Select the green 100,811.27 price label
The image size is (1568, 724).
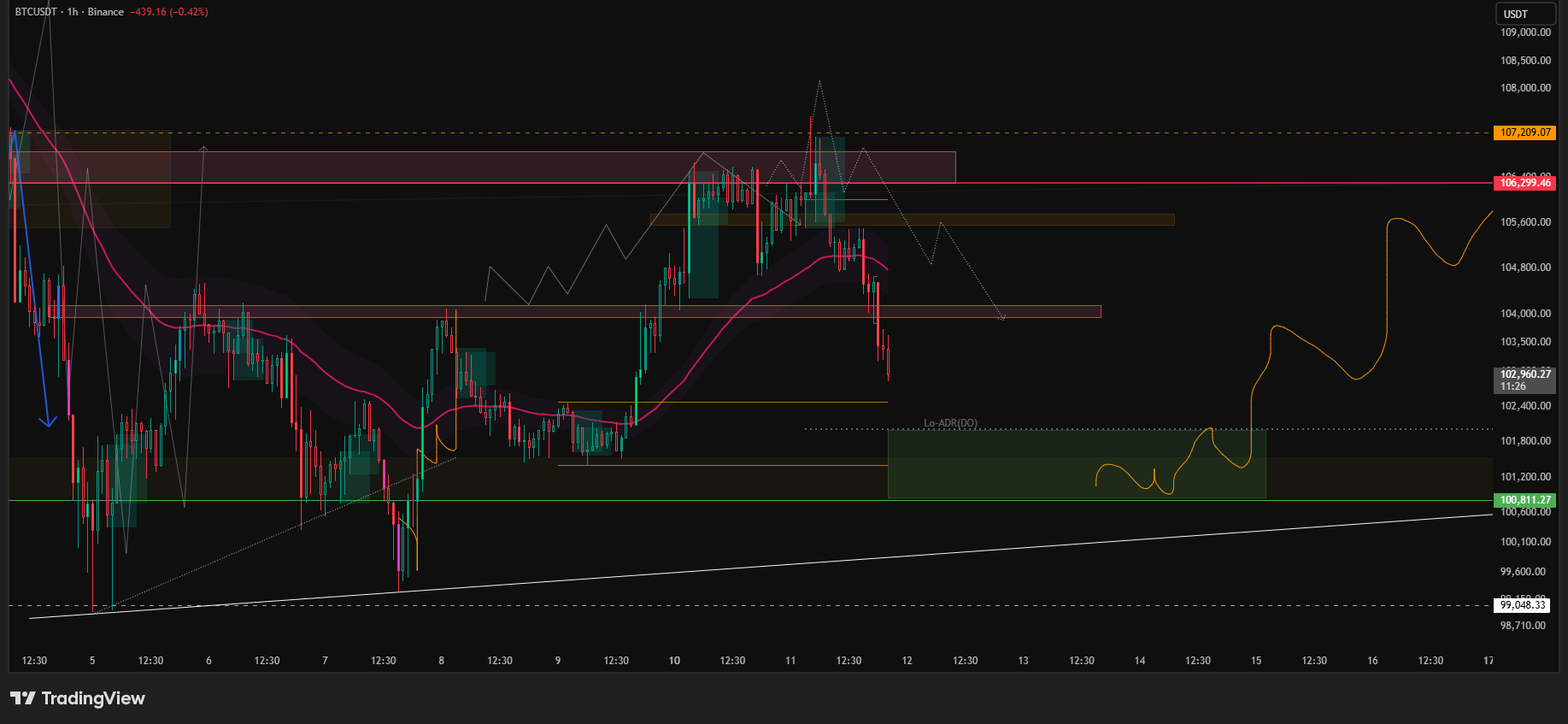(x=1525, y=500)
